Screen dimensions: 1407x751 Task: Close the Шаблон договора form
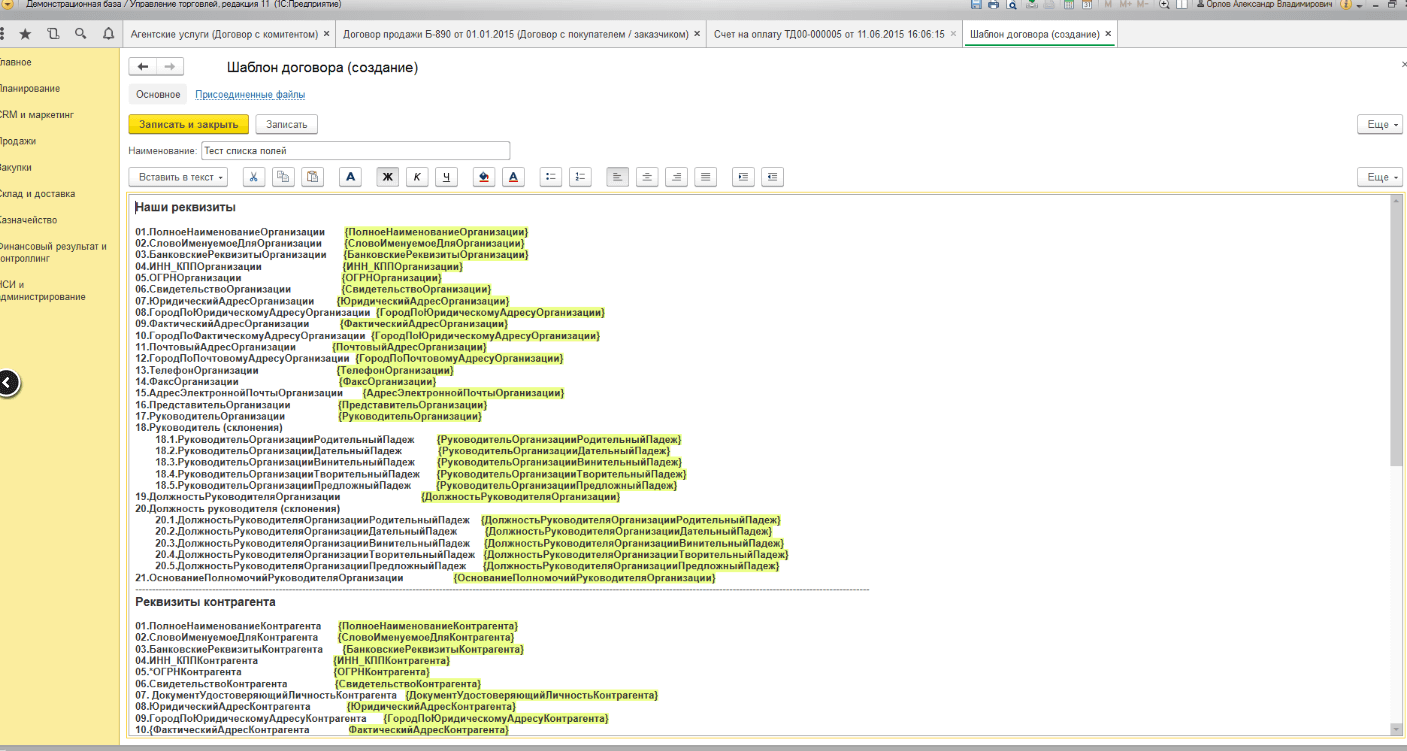1403,63
